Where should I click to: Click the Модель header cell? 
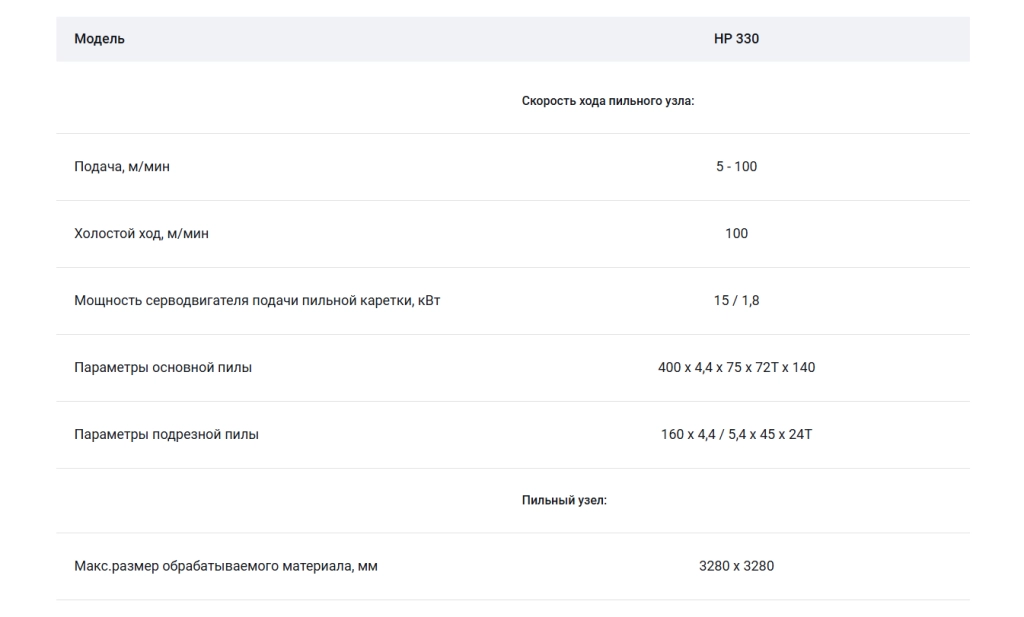click(x=99, y=39)
